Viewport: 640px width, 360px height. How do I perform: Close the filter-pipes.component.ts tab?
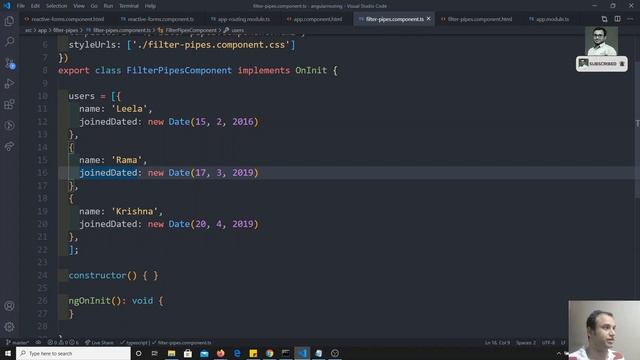[429, 19]
